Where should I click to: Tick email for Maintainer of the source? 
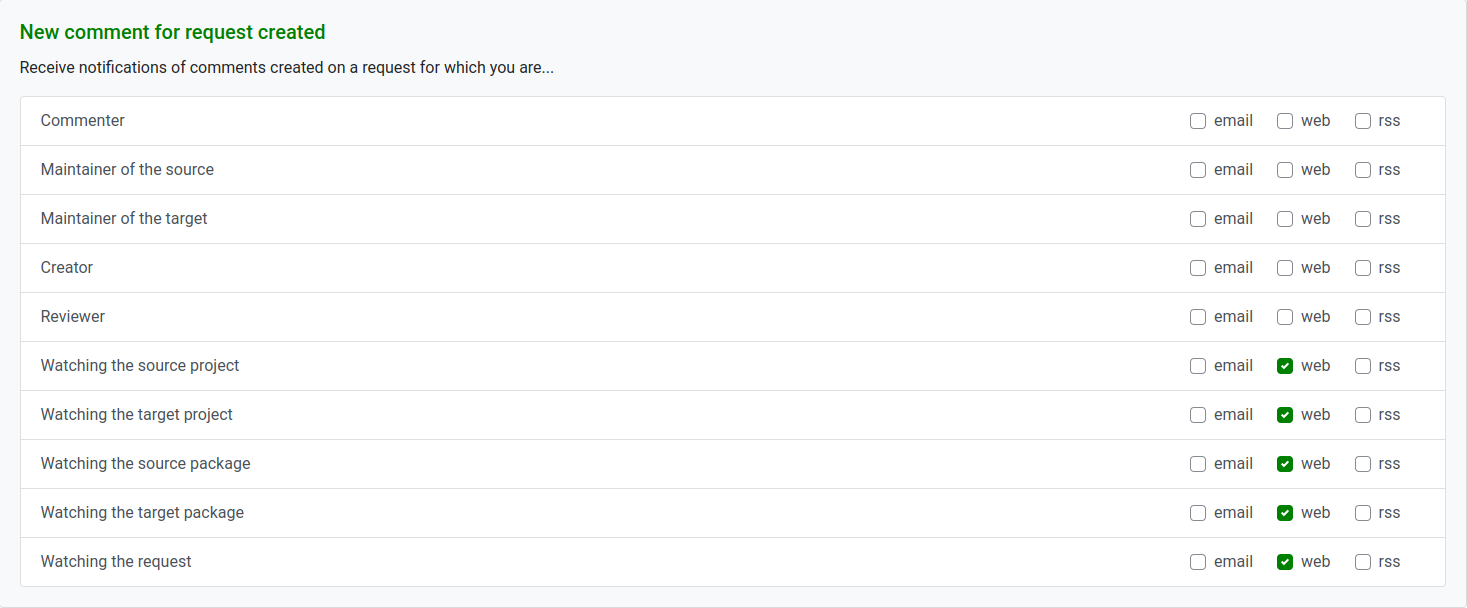point(1198,170)
